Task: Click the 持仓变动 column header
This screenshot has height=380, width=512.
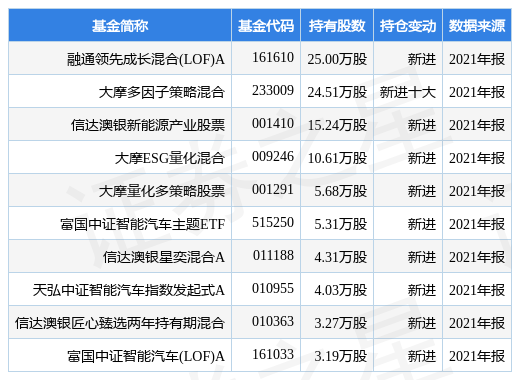Action: tap(408, 26)
